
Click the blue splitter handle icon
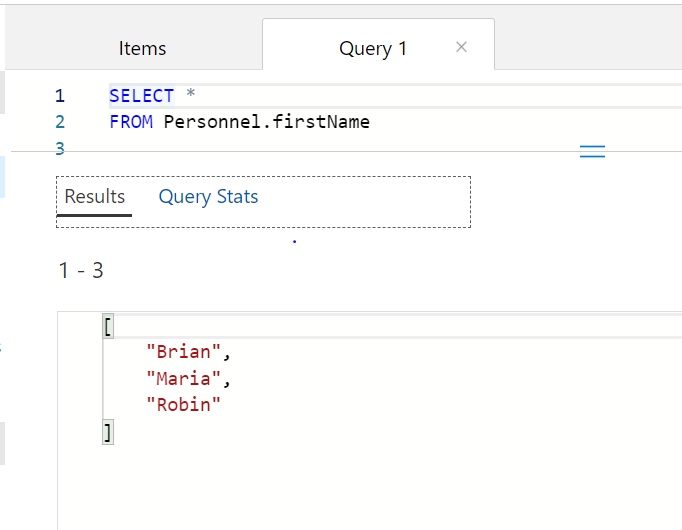tap(593, 152)
